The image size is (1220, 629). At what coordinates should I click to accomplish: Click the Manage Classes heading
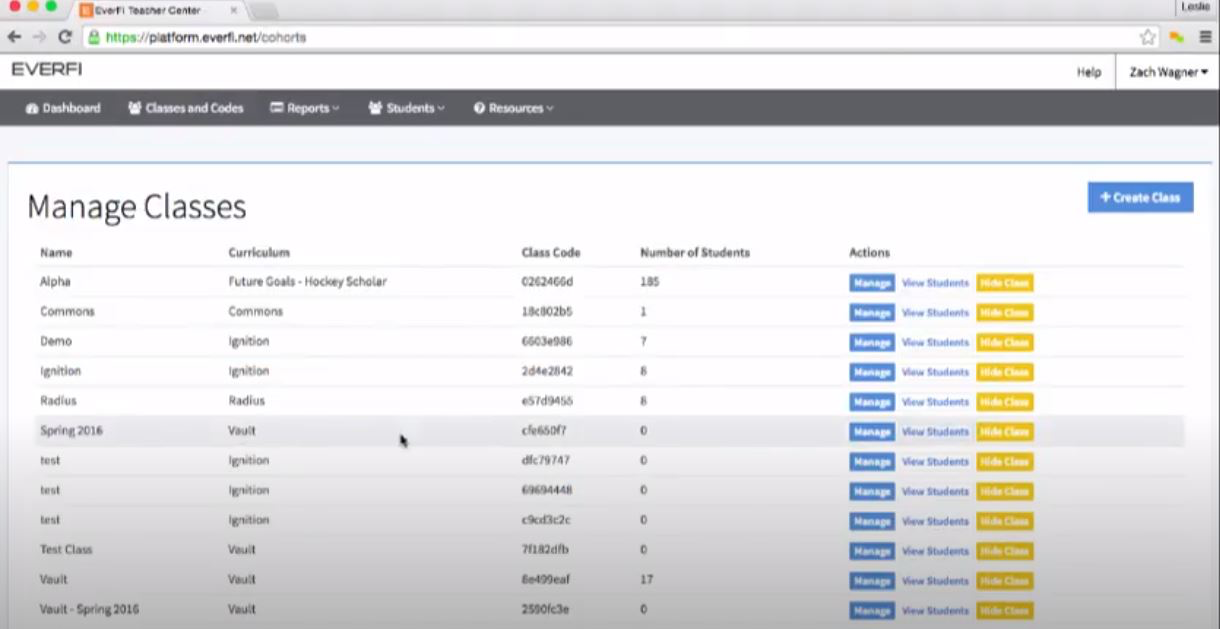pyautogui.click(x=137, y=206)
